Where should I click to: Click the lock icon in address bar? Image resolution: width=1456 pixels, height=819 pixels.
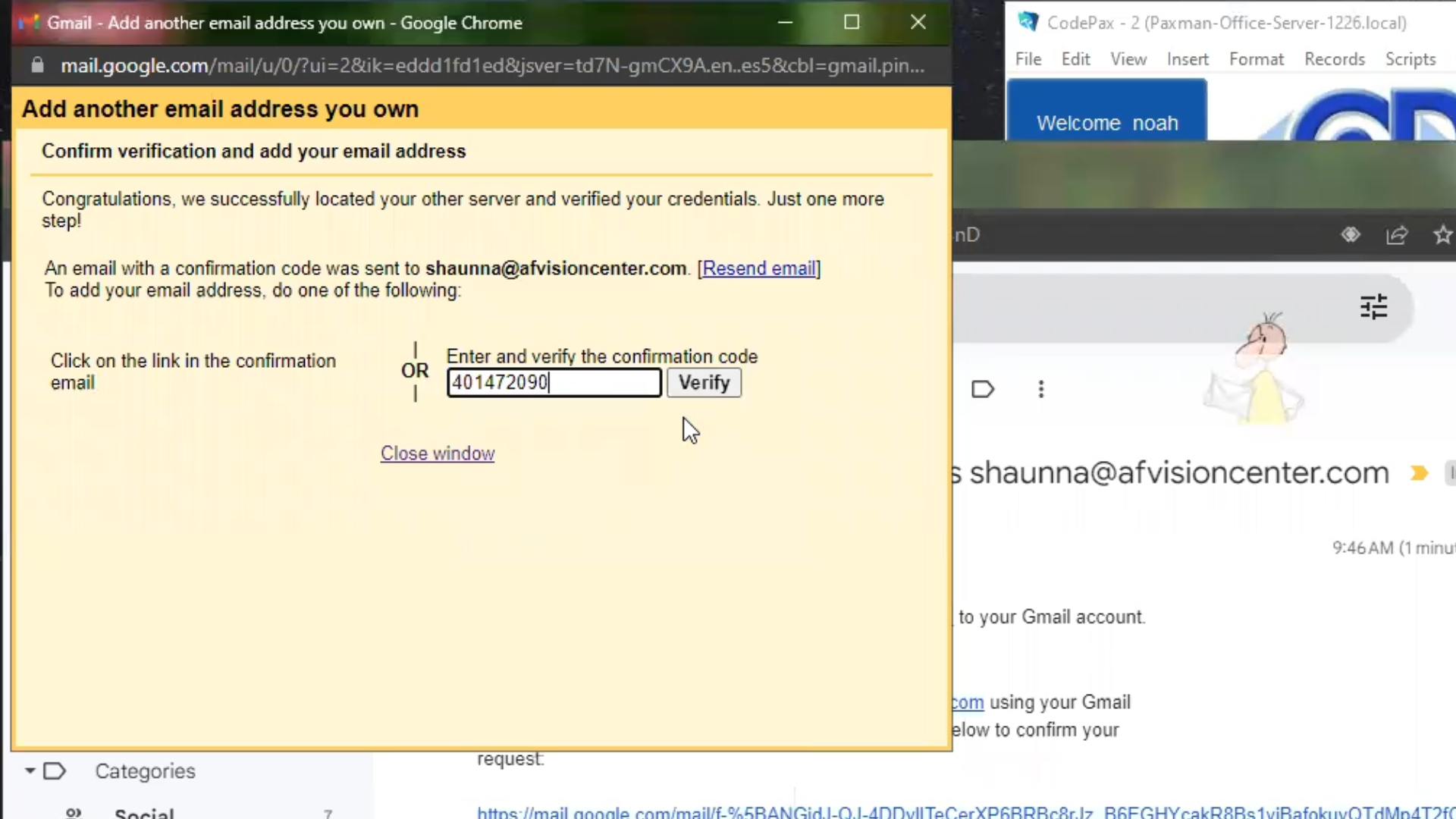37,66
